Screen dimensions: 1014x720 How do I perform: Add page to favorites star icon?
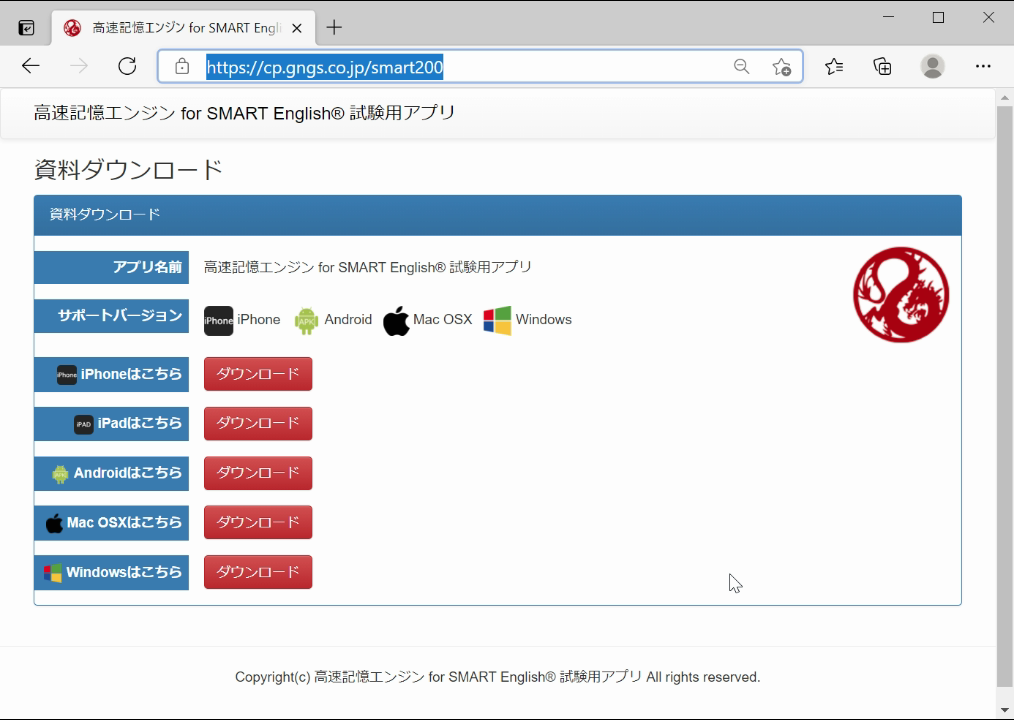pos(782,67)
